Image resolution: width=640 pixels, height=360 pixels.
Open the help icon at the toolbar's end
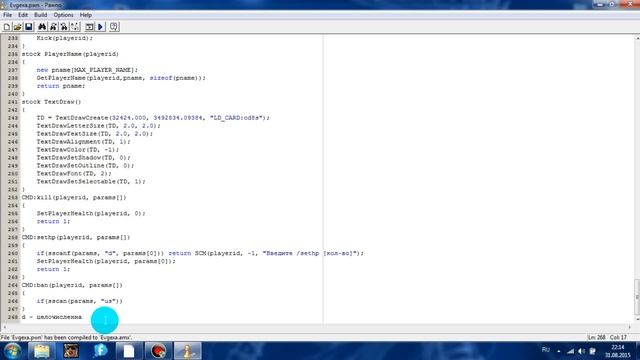(x=114, y=27)
